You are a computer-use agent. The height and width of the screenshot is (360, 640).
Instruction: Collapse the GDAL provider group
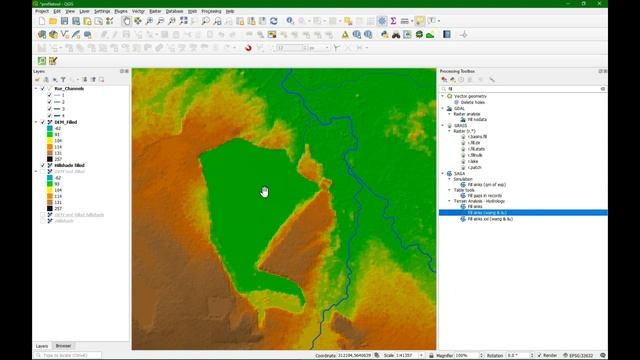pos(443,109)
